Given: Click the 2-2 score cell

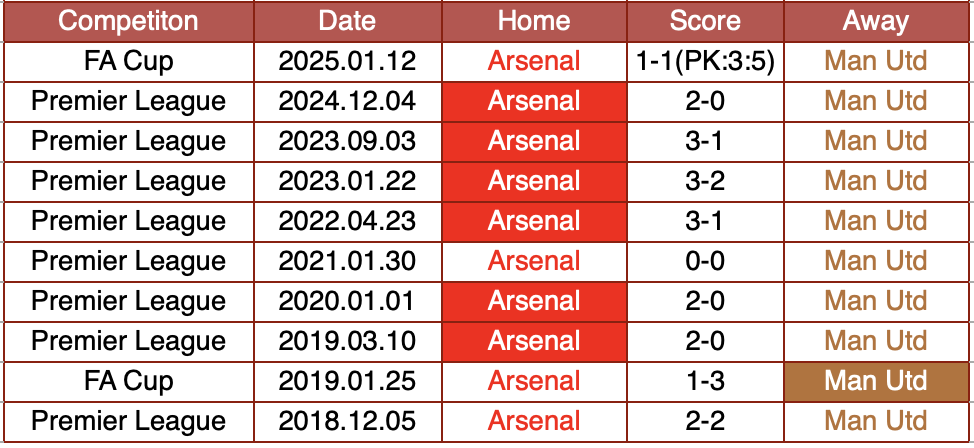Looking at the screenshot, I should tap(705, 421).
